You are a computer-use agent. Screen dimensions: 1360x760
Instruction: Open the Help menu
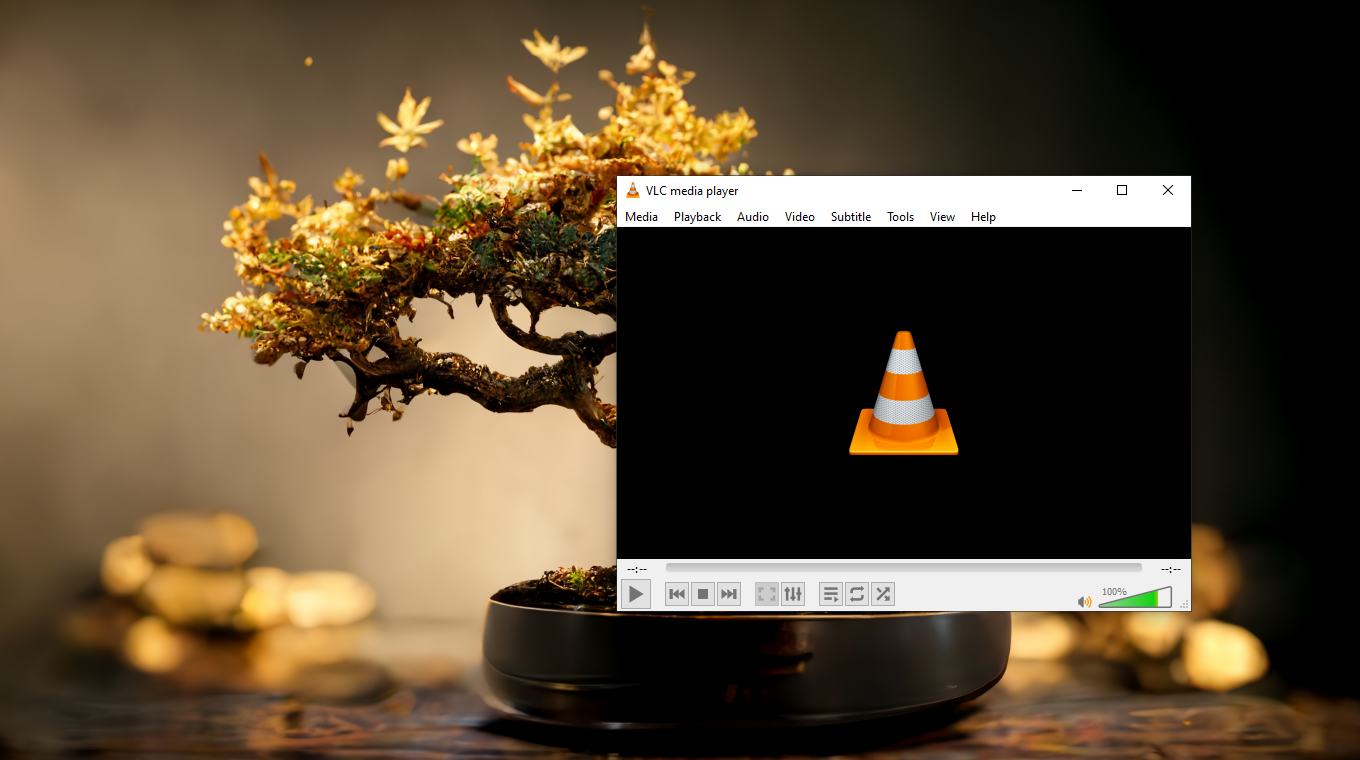pyautogui.click(x=983, y=217)
